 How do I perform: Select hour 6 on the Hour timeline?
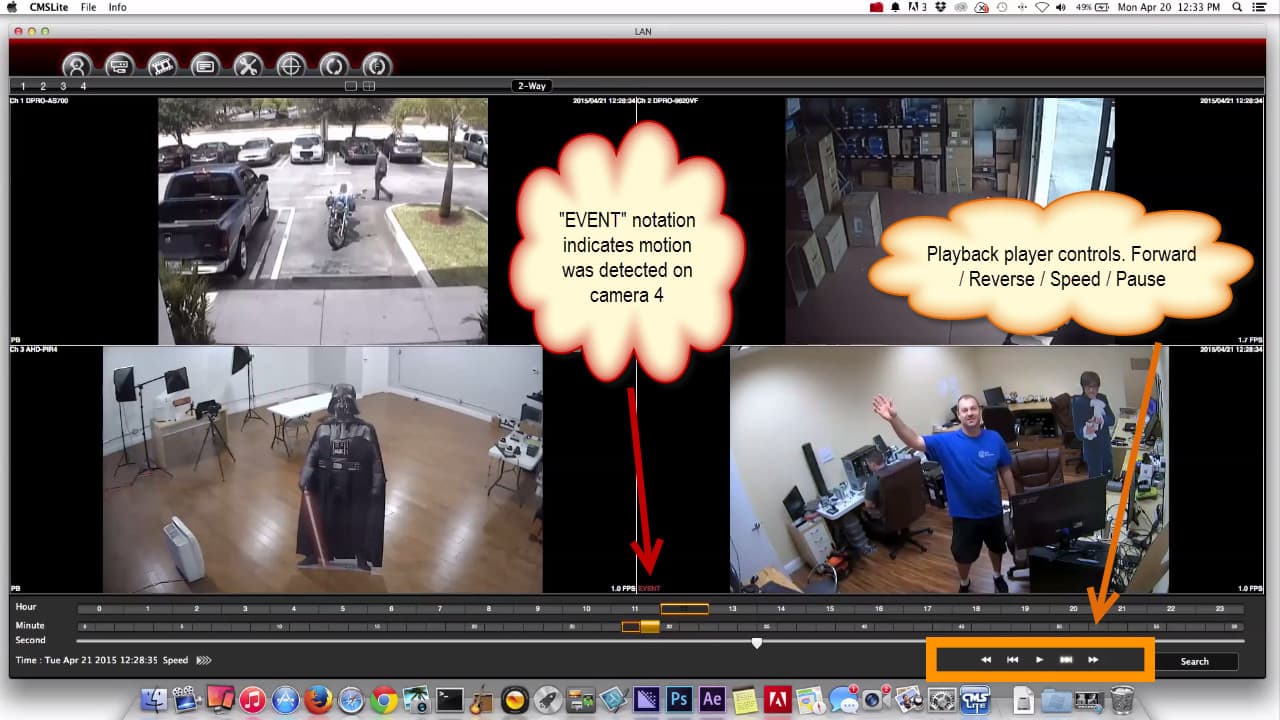[391, 608]
